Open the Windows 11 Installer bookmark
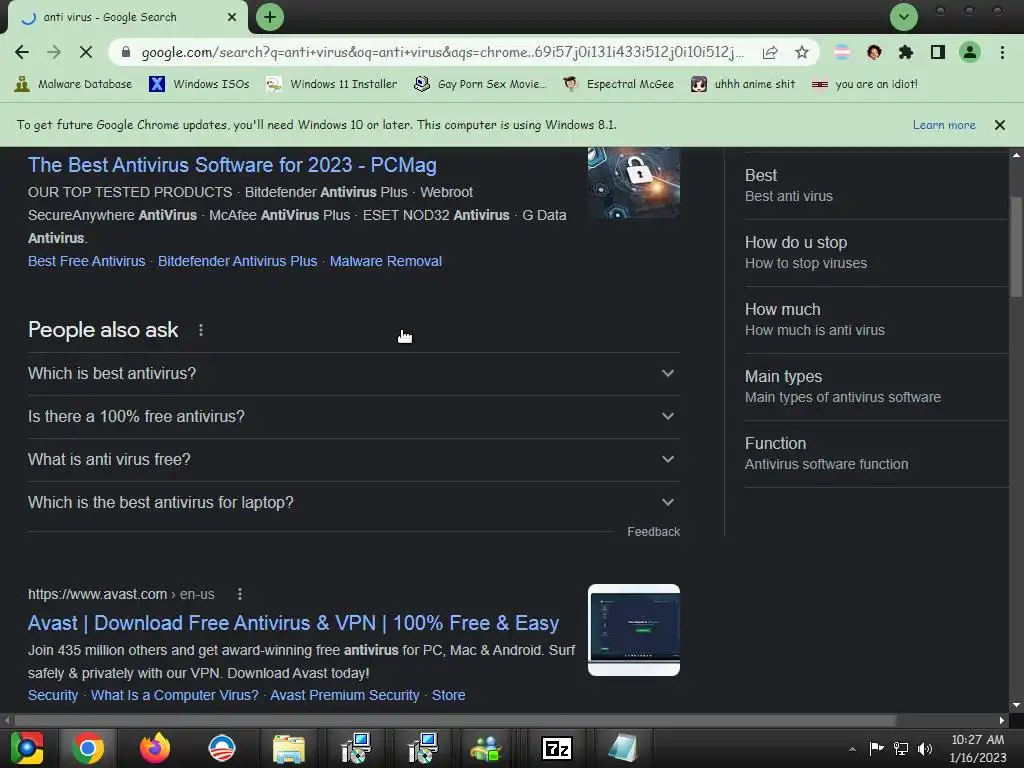The width and height of the screenshot is (1024, 768). pyautogui.click(x=332, y=84)
